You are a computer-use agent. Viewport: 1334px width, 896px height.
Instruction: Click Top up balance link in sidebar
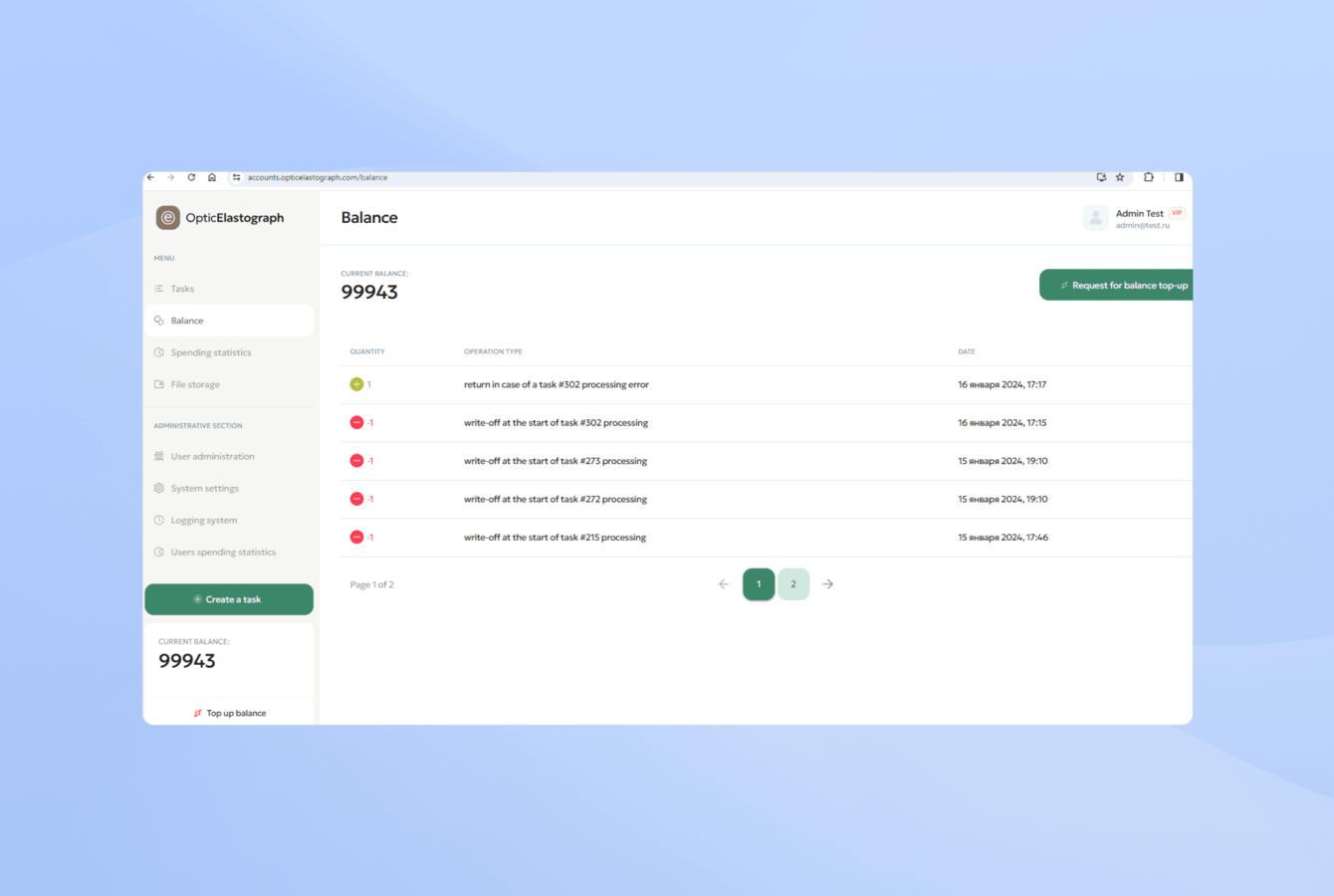(230, 713)
